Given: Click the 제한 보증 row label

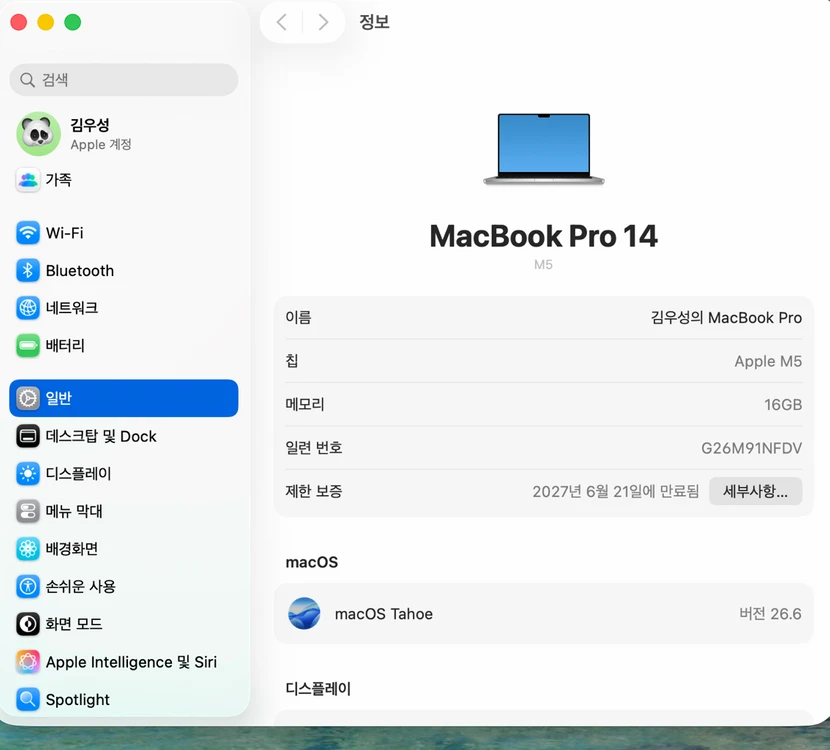Looking at the screenshot, I should pyautogui.click(x=314, y=491).
